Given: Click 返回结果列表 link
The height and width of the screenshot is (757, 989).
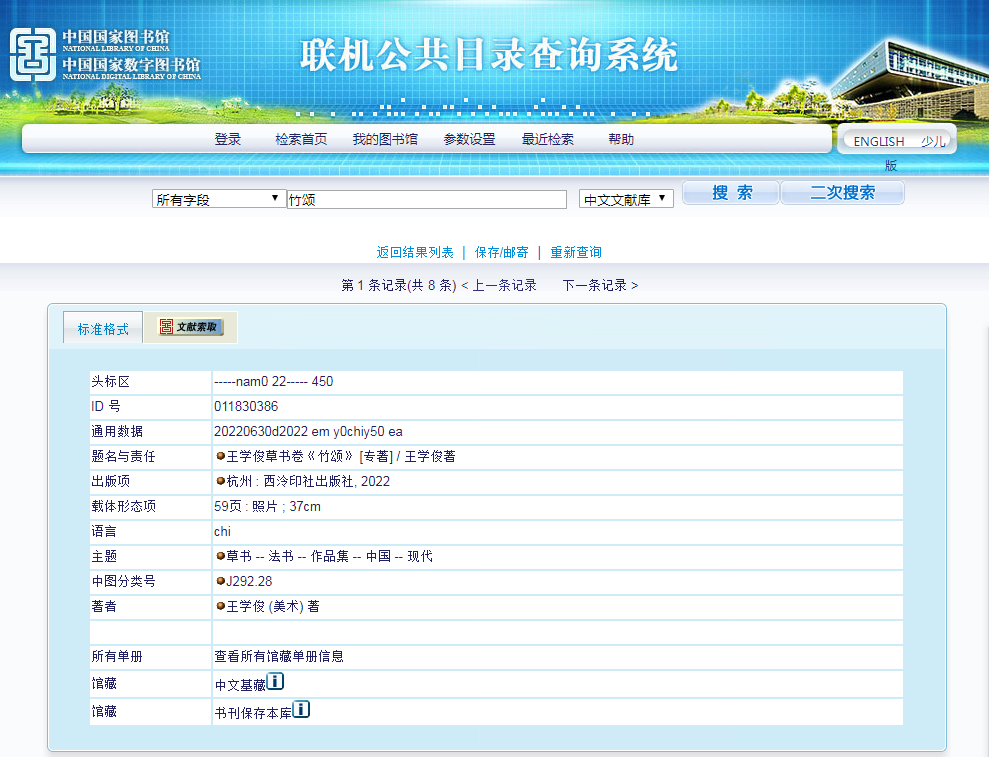Looking at the screenshot, I should 415,252.
